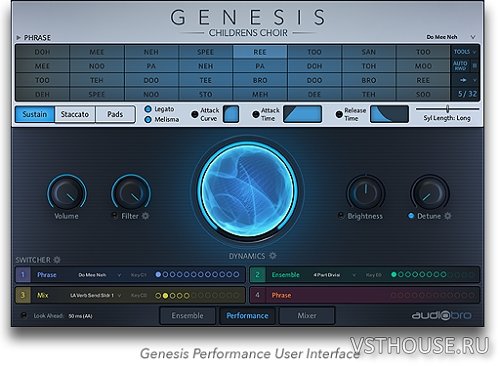Click the Auto RWD button

click(x=460, y=66)
